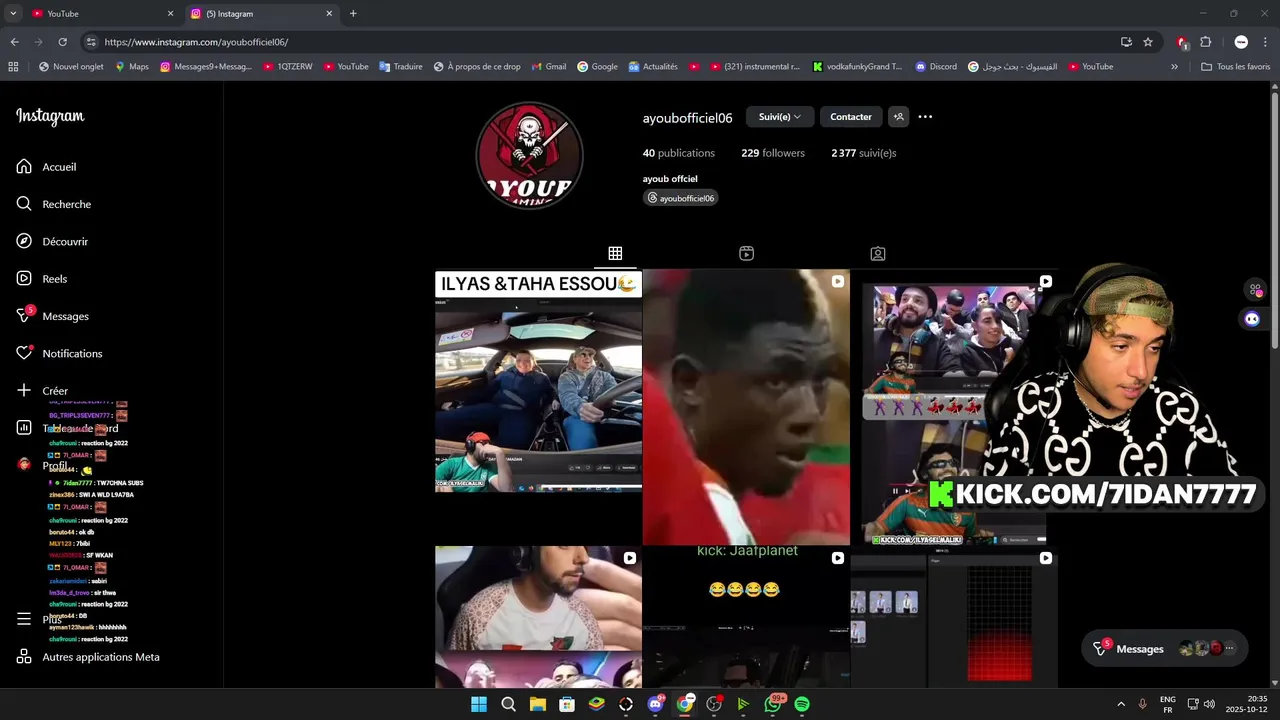Open the 2 377 suivi(e)s list

(864, 153)
